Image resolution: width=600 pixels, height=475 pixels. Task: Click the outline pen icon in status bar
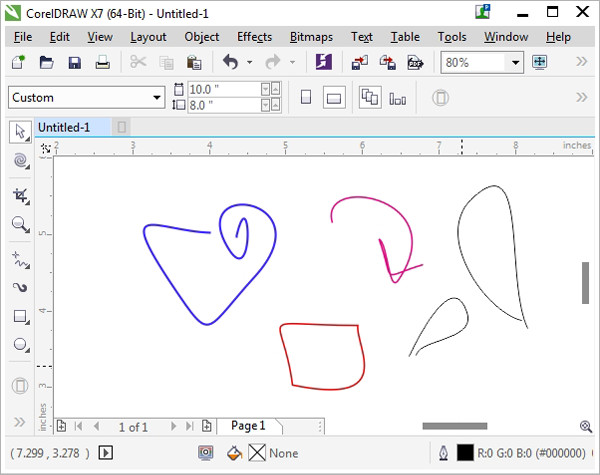coord(443,453)
